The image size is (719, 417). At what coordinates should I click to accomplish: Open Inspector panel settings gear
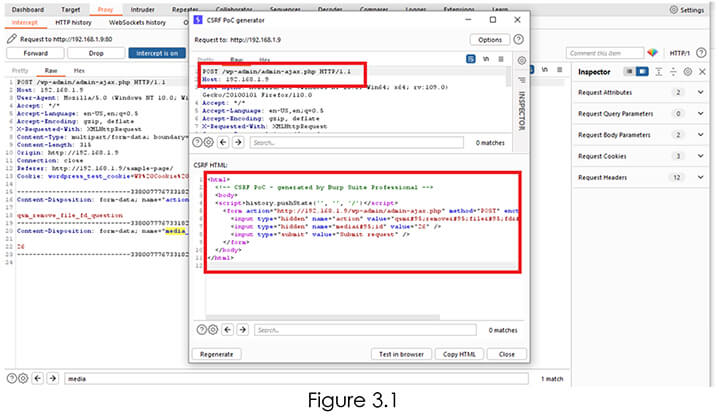pyautogui.click(x=687, y=72)
